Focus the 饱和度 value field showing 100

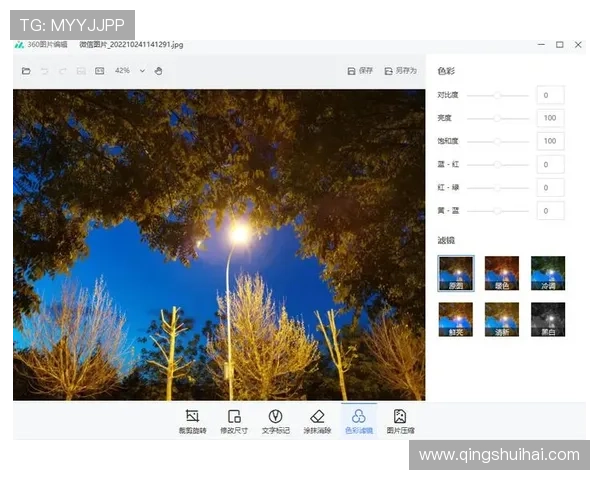coord(550,141)
